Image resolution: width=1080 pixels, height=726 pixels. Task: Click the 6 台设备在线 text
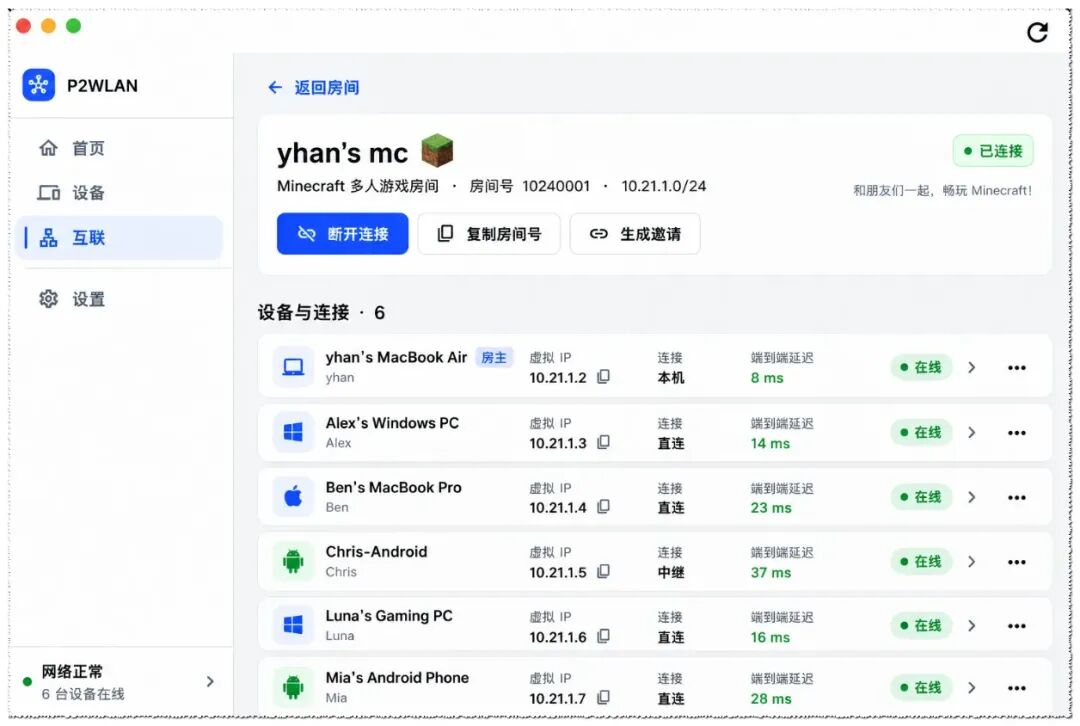click(83, 694)
